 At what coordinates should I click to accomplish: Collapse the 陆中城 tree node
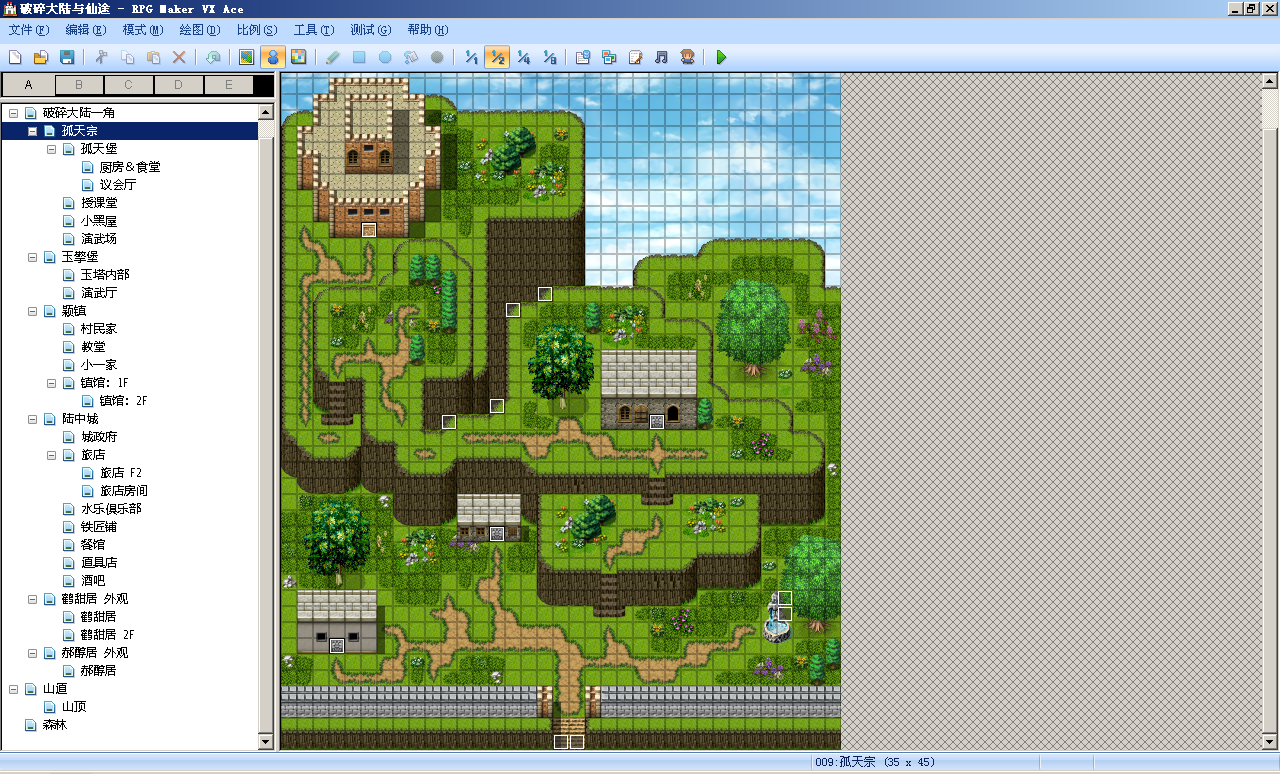[32, 419]
